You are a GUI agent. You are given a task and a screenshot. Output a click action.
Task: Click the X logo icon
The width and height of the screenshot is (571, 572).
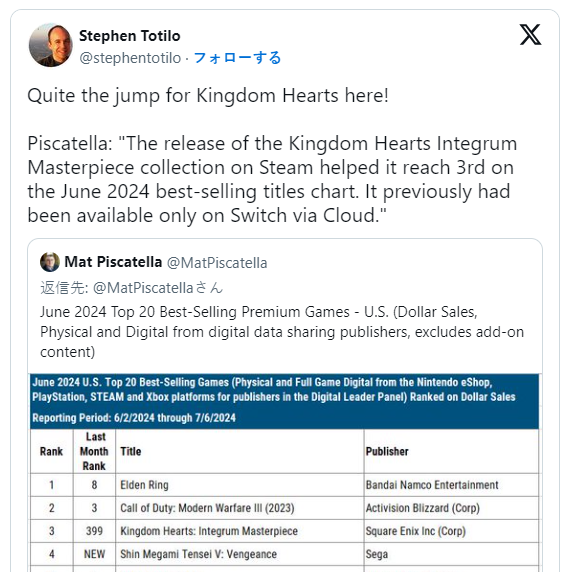pos(531,35)
